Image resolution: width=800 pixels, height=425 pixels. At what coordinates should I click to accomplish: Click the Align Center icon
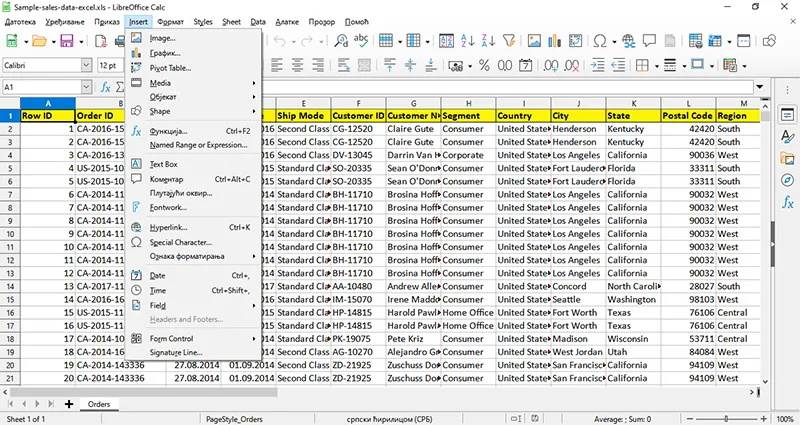tap(297, 65)
